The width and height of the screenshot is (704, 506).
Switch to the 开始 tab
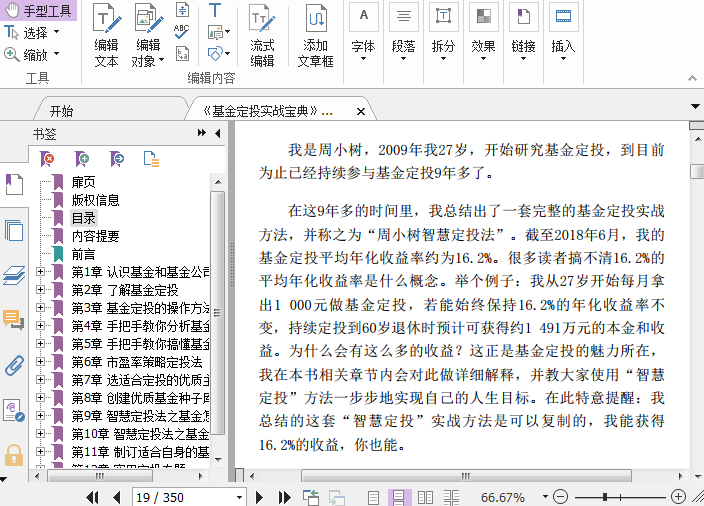pos(62,111)
